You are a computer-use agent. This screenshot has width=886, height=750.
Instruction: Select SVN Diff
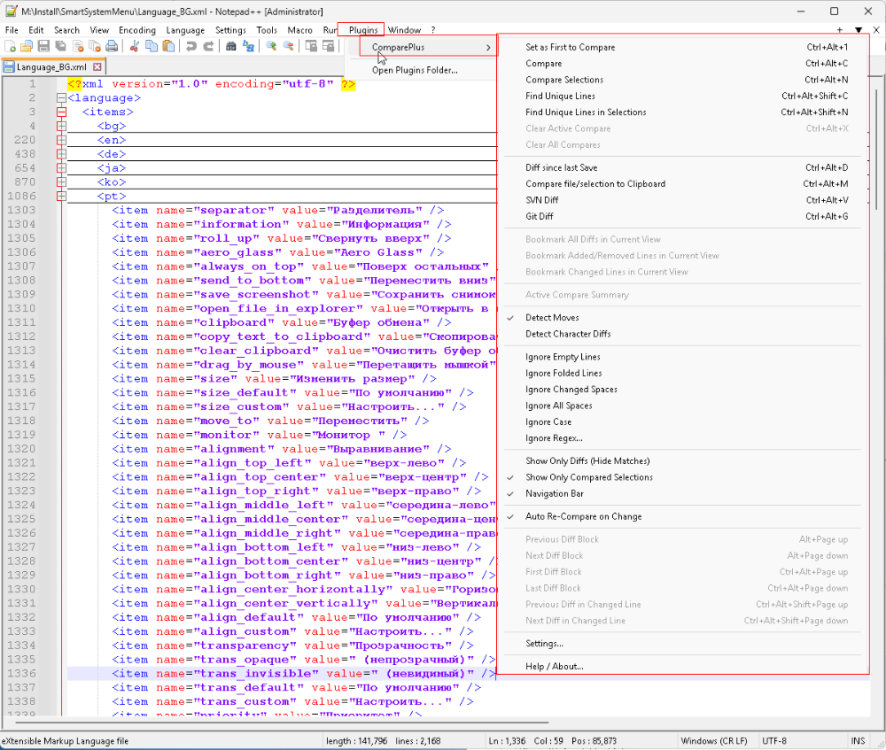682,200
